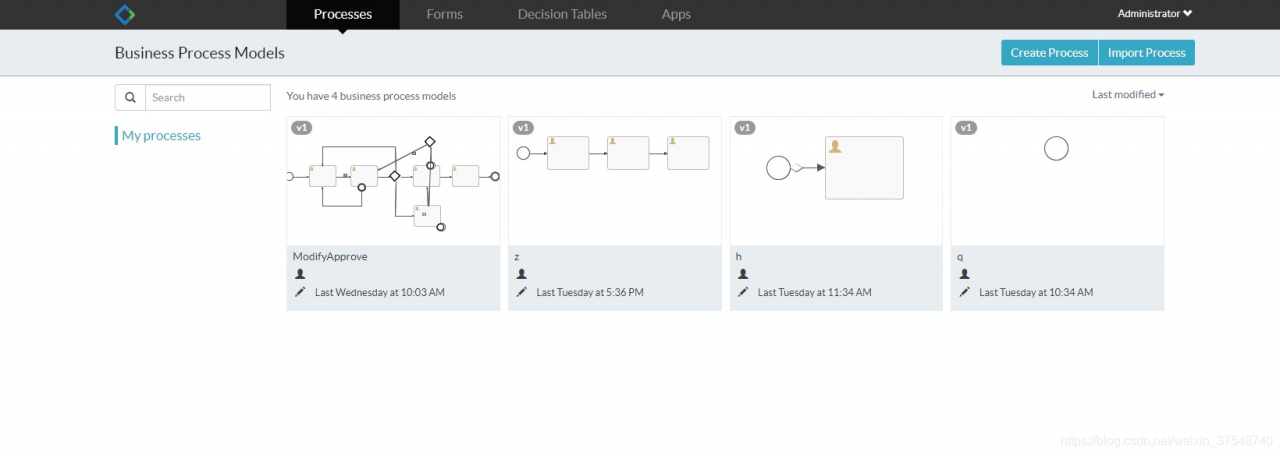Image resolution: width=1280 pixels, height=455 pixels.
Task: Click the v1 badge on process z
Action: (x=523, y=128)
